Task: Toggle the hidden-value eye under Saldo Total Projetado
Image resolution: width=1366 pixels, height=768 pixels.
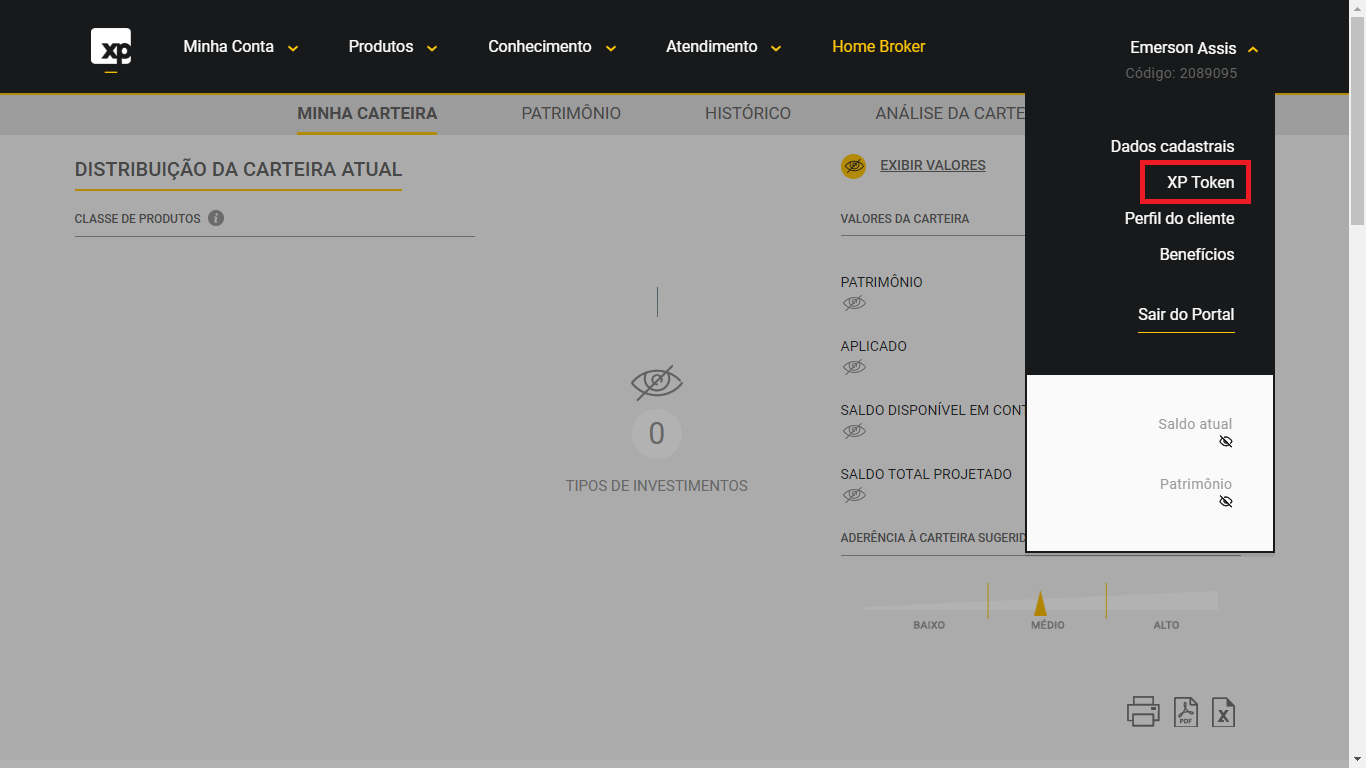Action: click(854, 495)
